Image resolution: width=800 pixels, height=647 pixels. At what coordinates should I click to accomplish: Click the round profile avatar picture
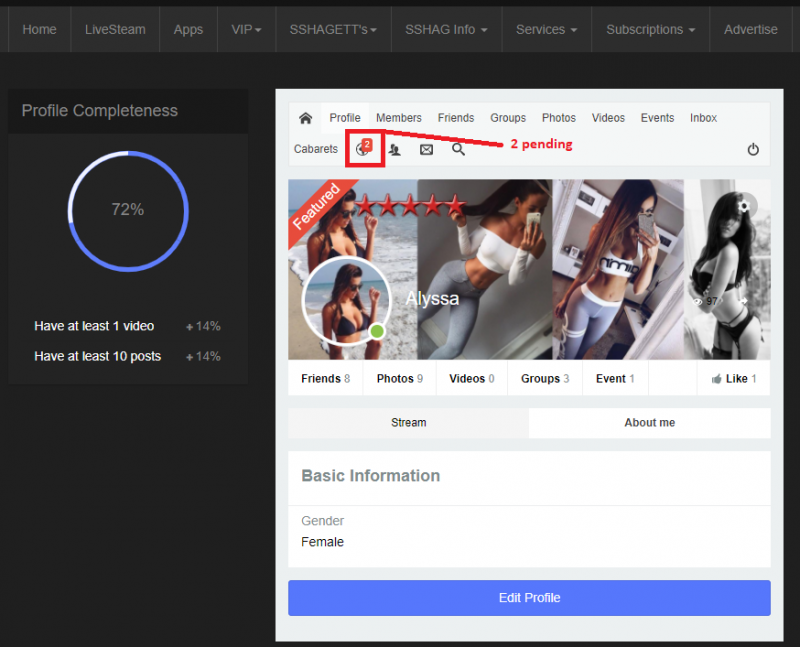coord(346,301)
